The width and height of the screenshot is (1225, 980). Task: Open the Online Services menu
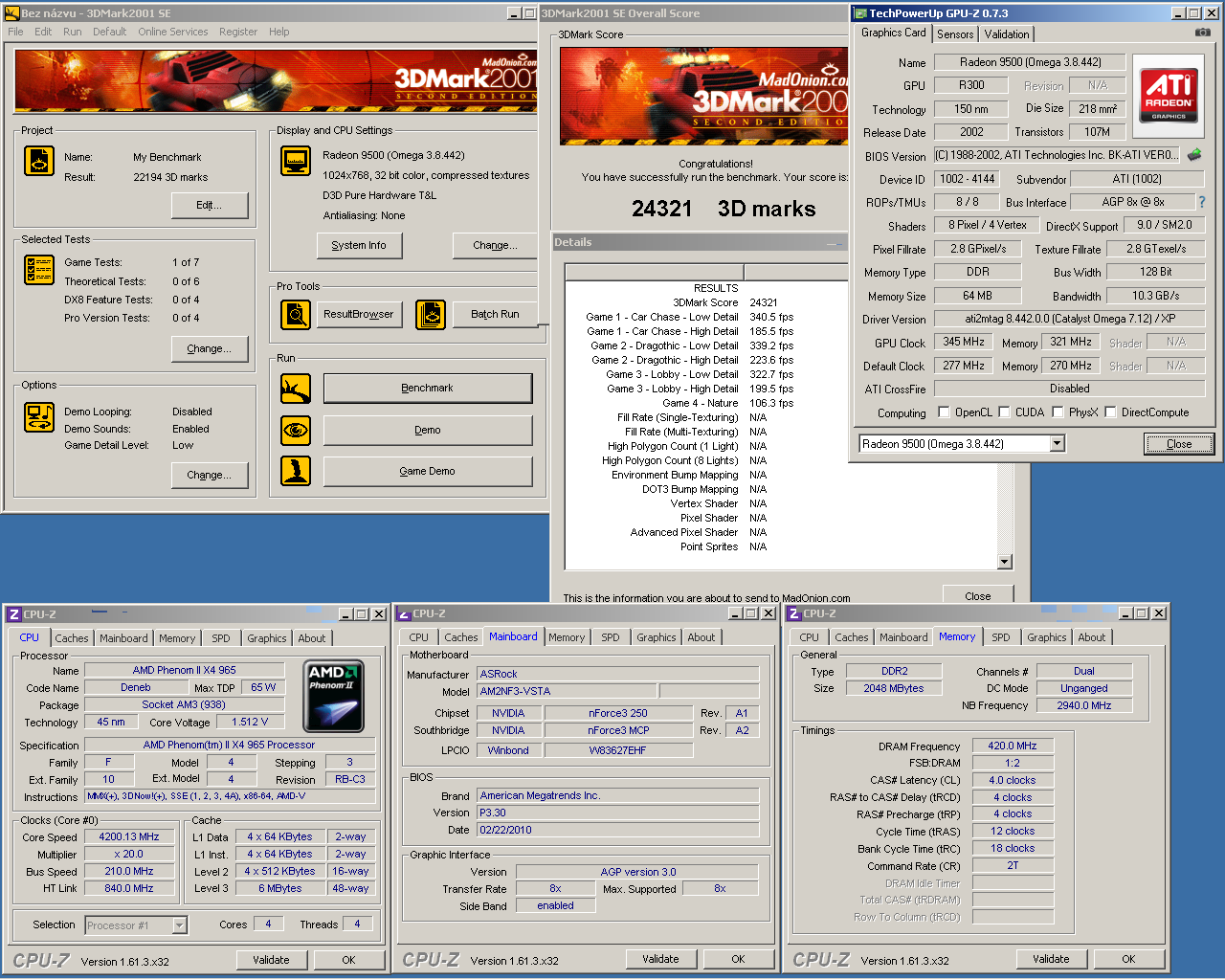pyautogui.click(x=172, y=32)
